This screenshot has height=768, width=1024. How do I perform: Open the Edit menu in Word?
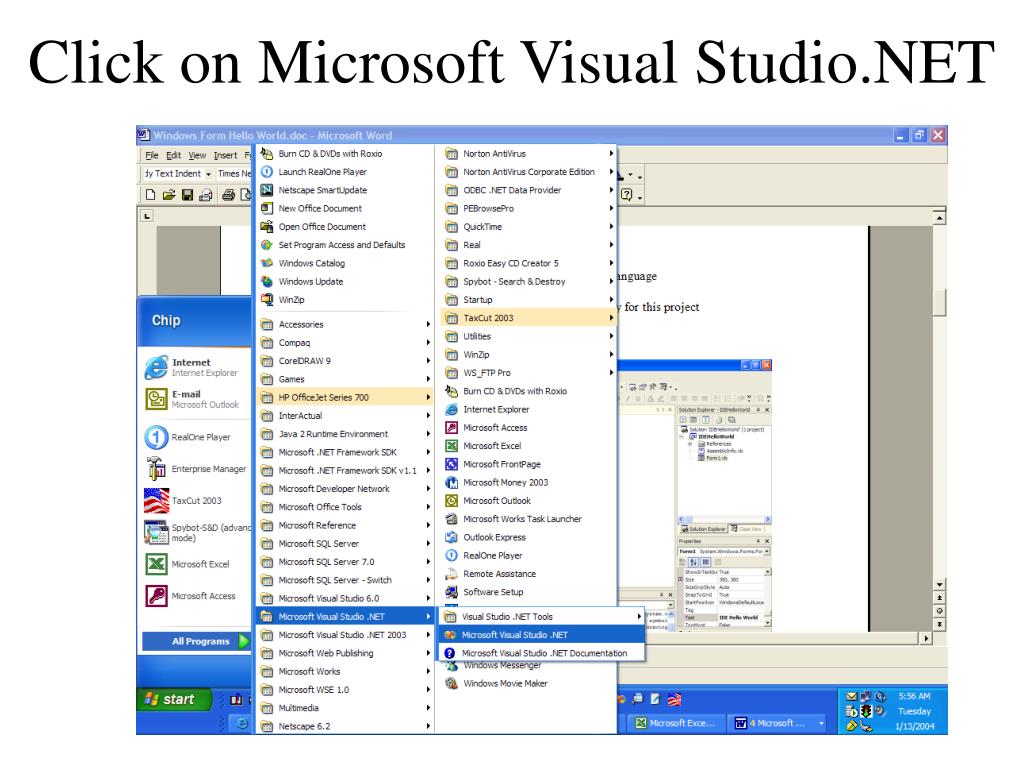[x=173, y=155]
